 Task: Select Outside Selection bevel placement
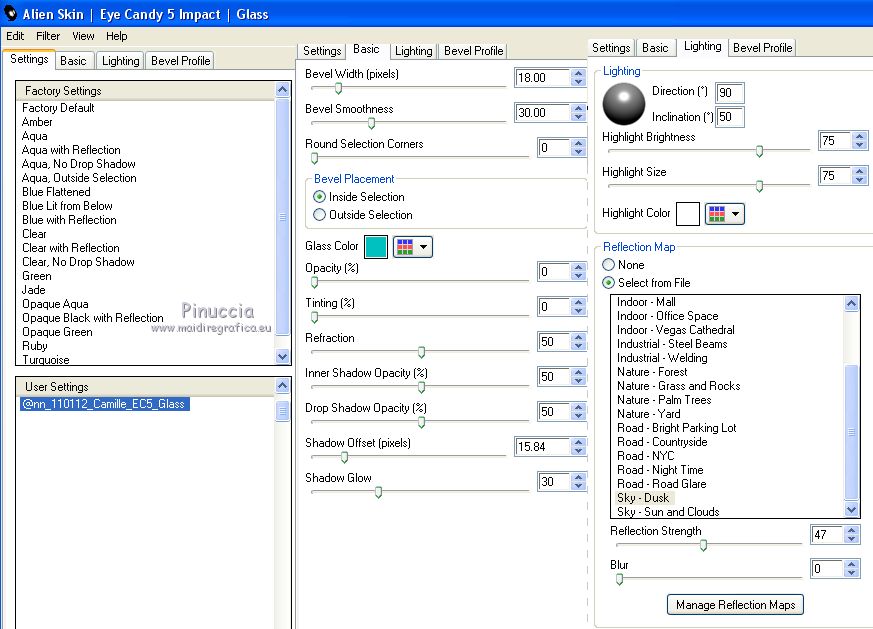pos(320,214)
